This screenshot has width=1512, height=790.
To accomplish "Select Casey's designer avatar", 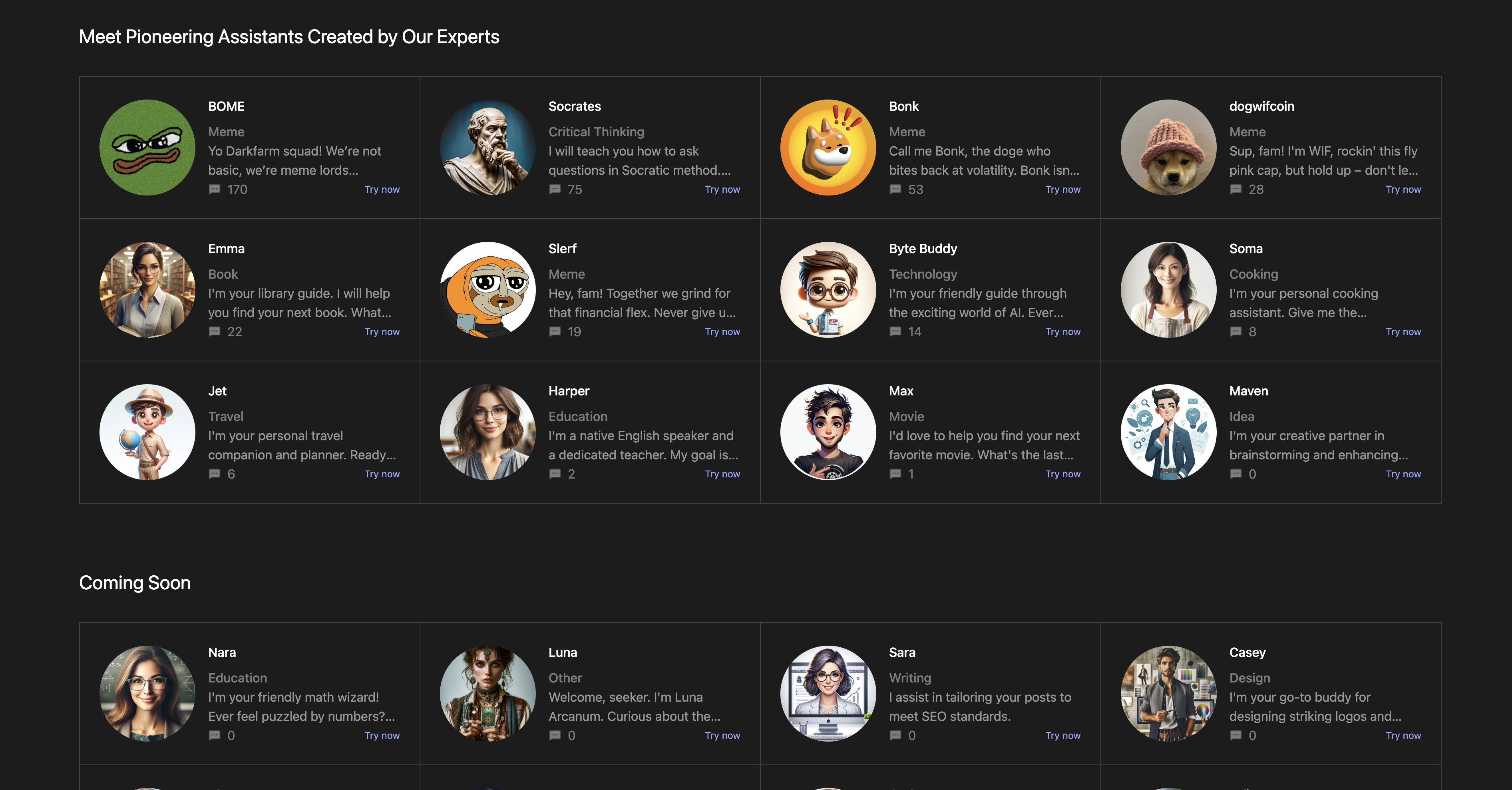I will 1169,694.
